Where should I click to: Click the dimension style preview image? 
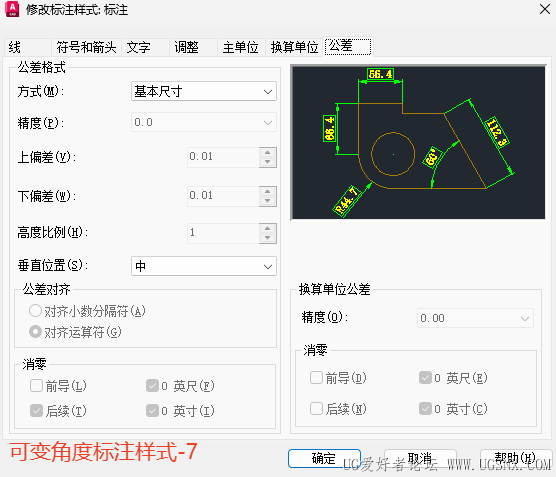tap(418, 143)
